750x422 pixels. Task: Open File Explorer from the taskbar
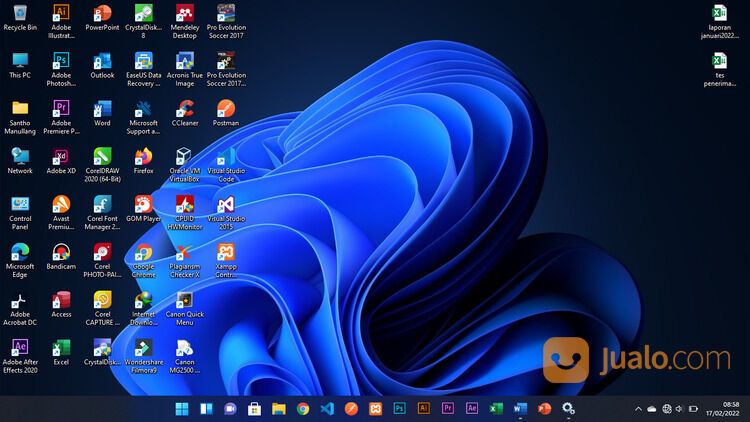click(x=278, y=409)
